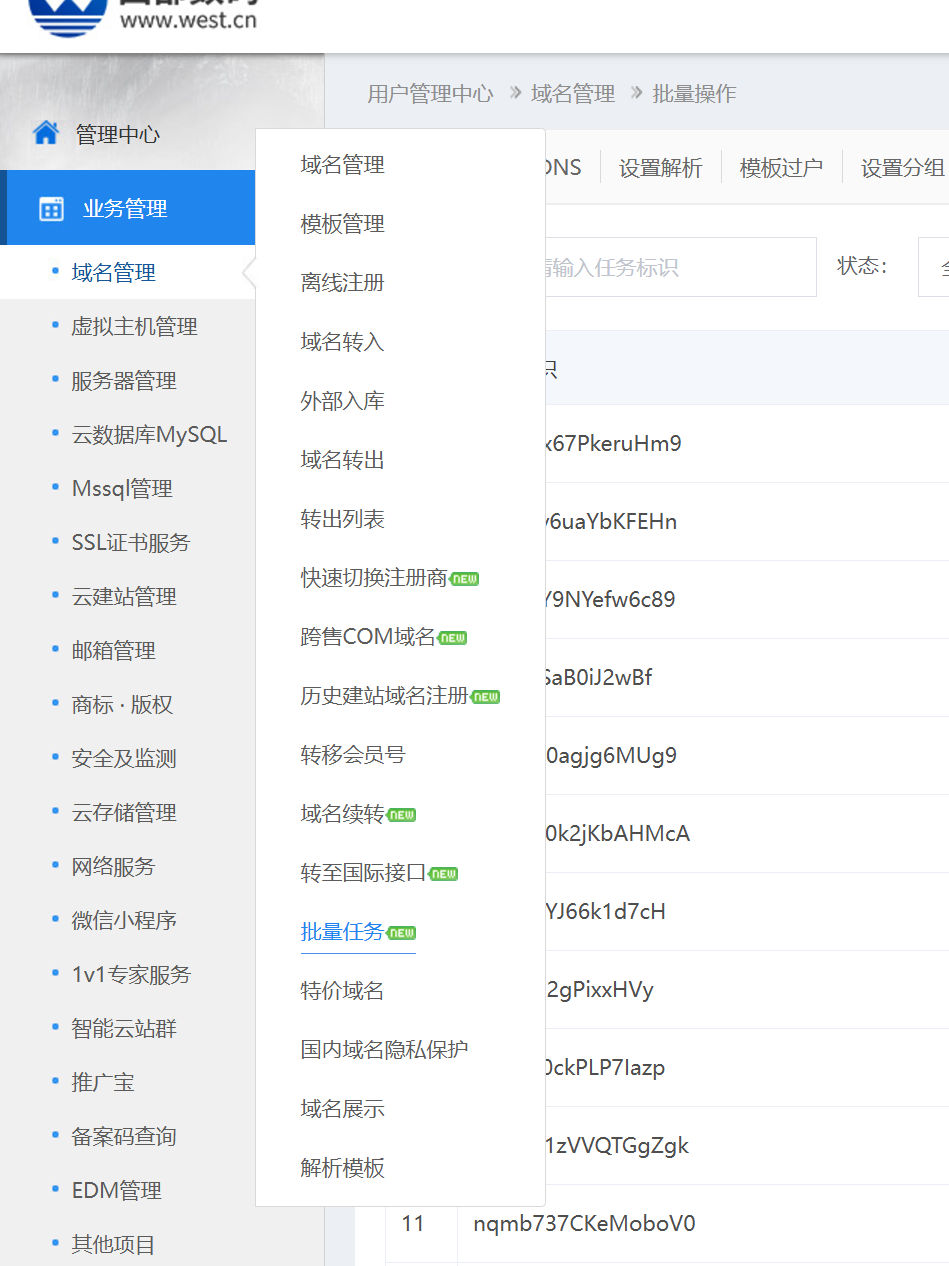Open the 状态 status dropdown
Image resolution: width=949 pixels, height=1266 pixels.
coord(937,267)
